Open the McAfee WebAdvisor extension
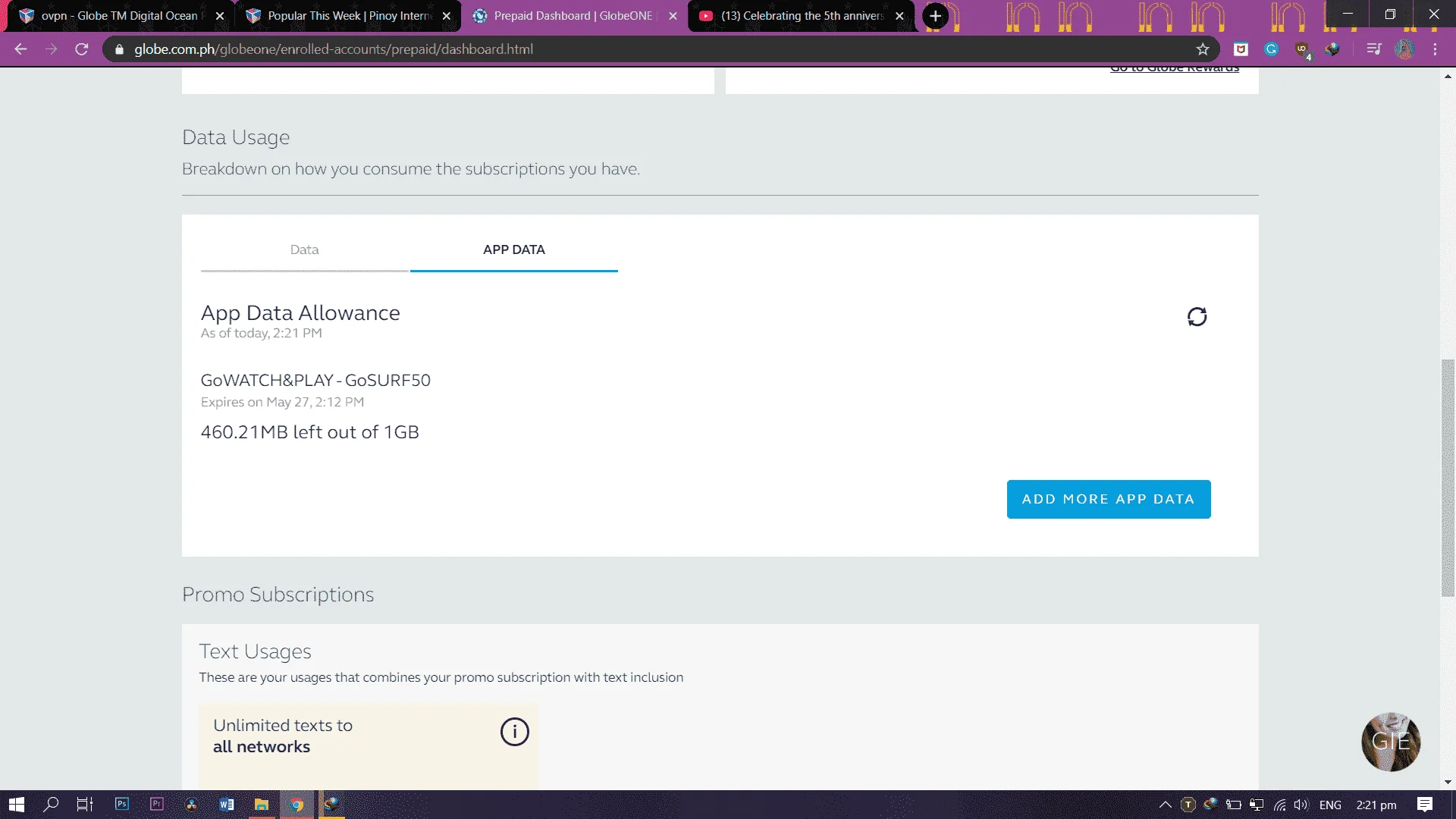The width and height of the screenshot is (1456, 819). tap(1241, 49)
